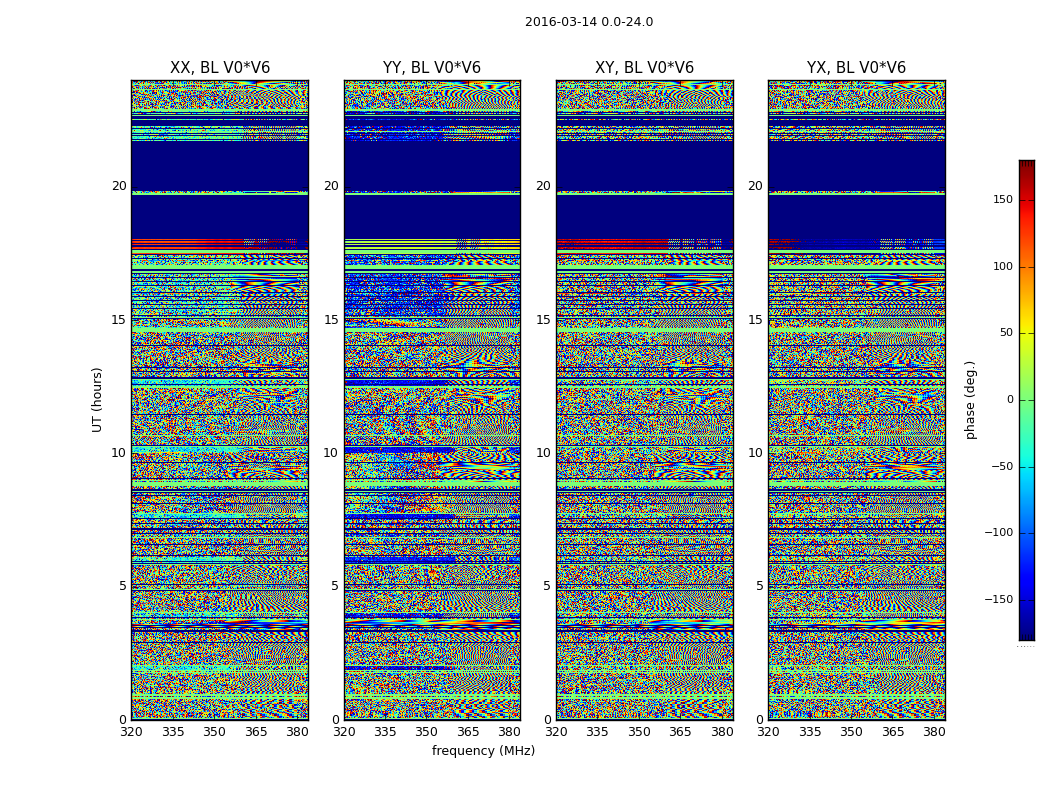Click the "5" hour tick of YX panel

tap(759, 586)
